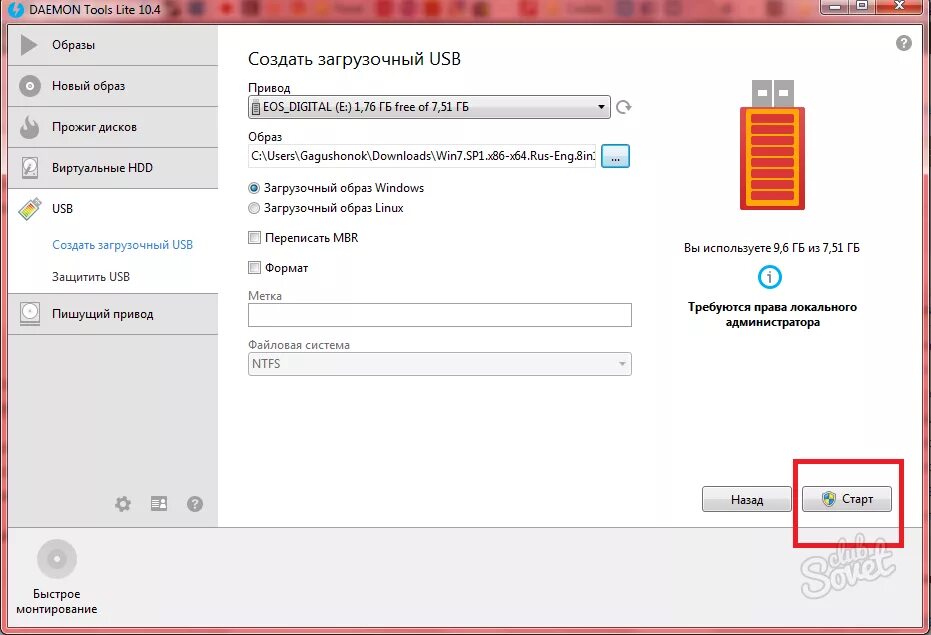Open the Пишущий привод section
The image size is (931, 635).
tap(113, 314)
